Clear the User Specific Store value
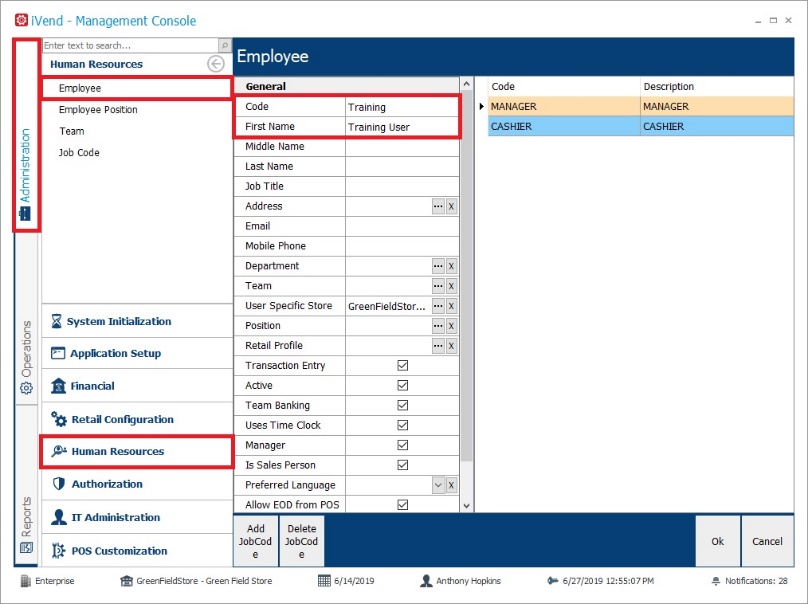Viewport: 808px width, 604px height. (451, 306)
